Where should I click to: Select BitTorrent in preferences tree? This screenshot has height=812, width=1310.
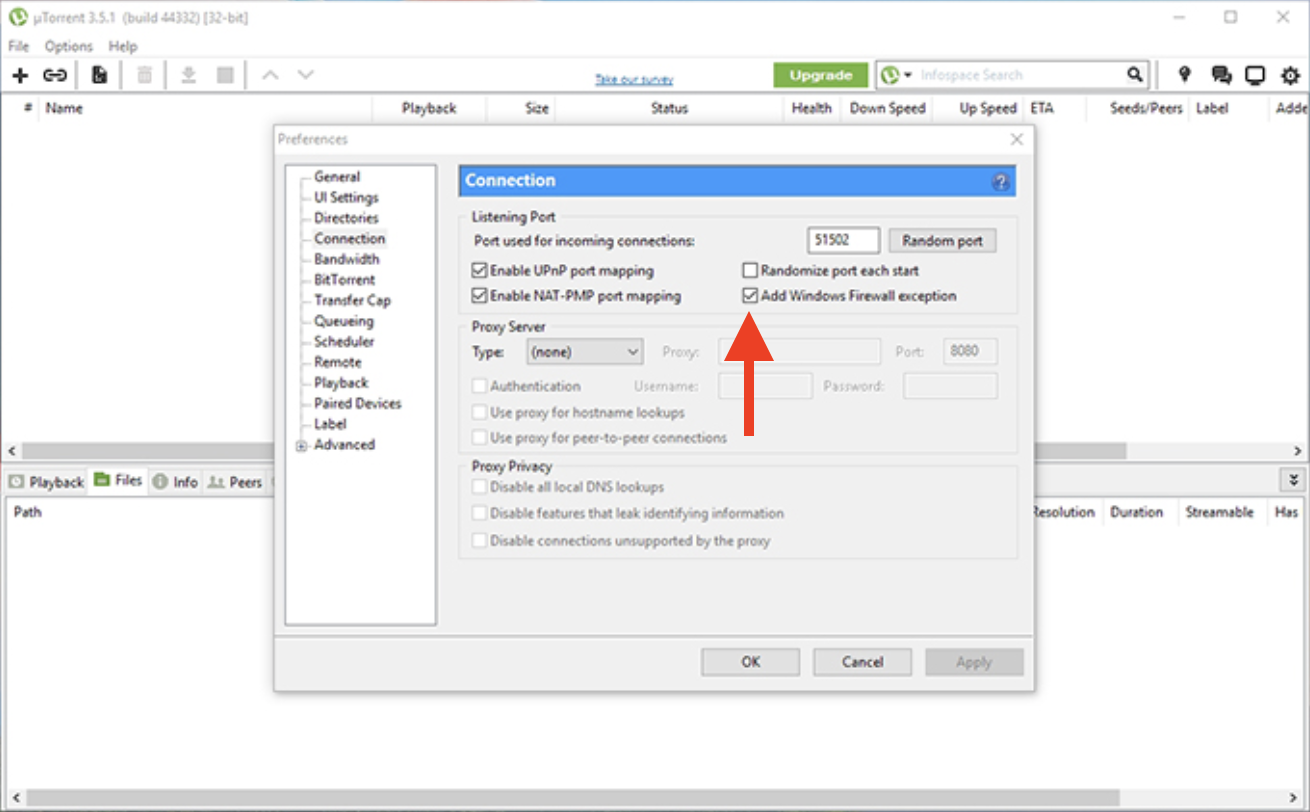pyautogui.click(x=345, y=280)
